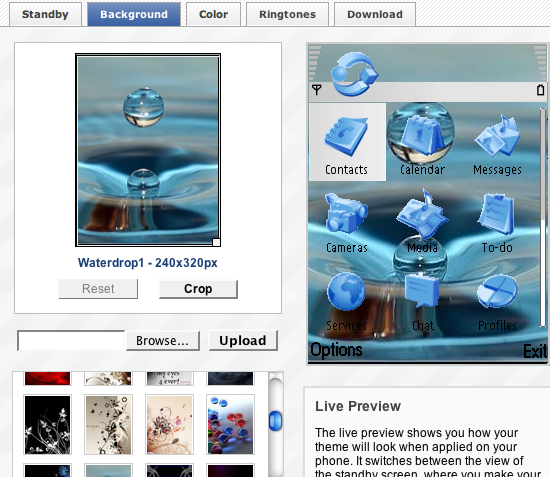
Task: Select the peach flower swirl wallpaper thumbnail
Action: pyautogui.click(x=169, y=425)
